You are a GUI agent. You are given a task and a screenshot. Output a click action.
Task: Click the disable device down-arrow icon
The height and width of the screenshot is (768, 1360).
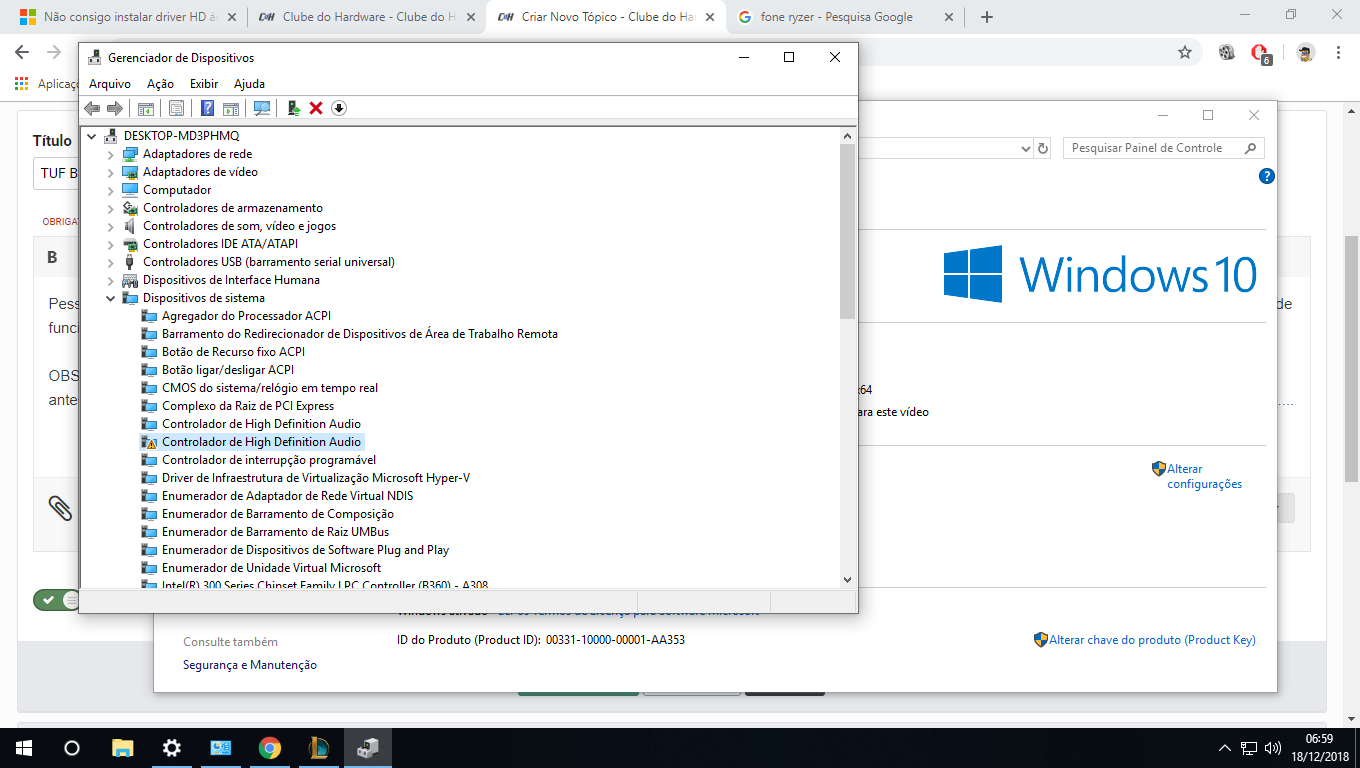coord(339,108)
